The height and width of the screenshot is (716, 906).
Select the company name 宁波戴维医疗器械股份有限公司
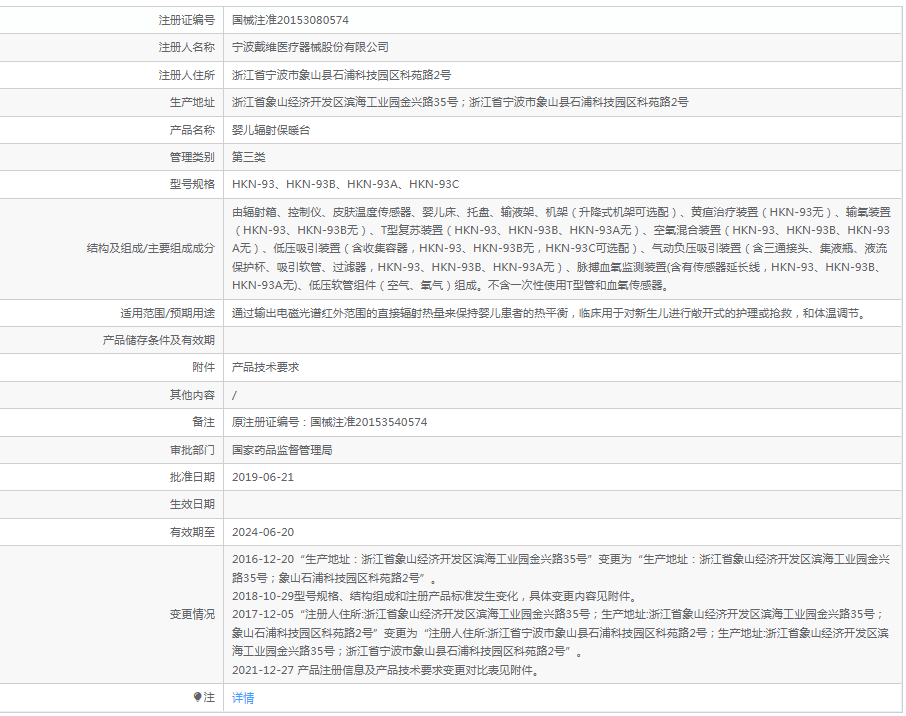click(310, 47)
